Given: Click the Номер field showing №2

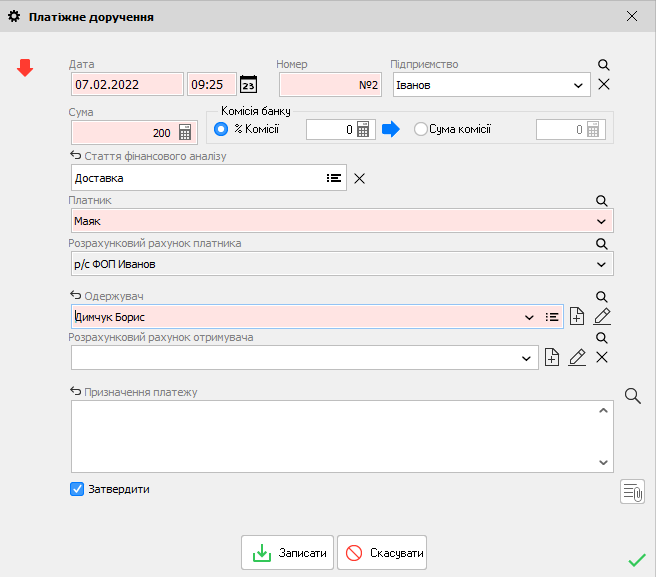Looking at the screenshot, I should tap(330, 85).
